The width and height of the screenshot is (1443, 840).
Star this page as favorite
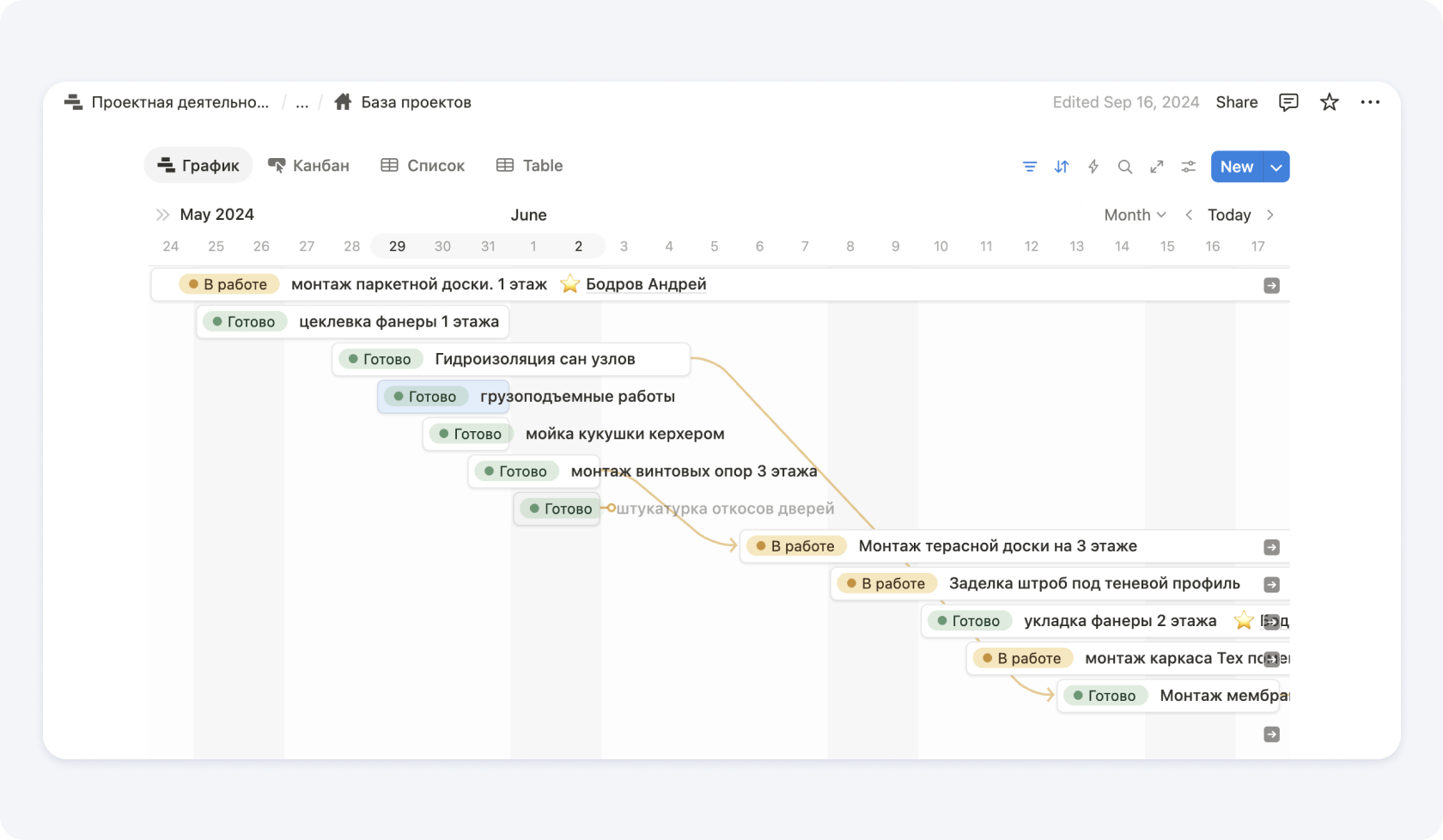[x=1330, y=102]
